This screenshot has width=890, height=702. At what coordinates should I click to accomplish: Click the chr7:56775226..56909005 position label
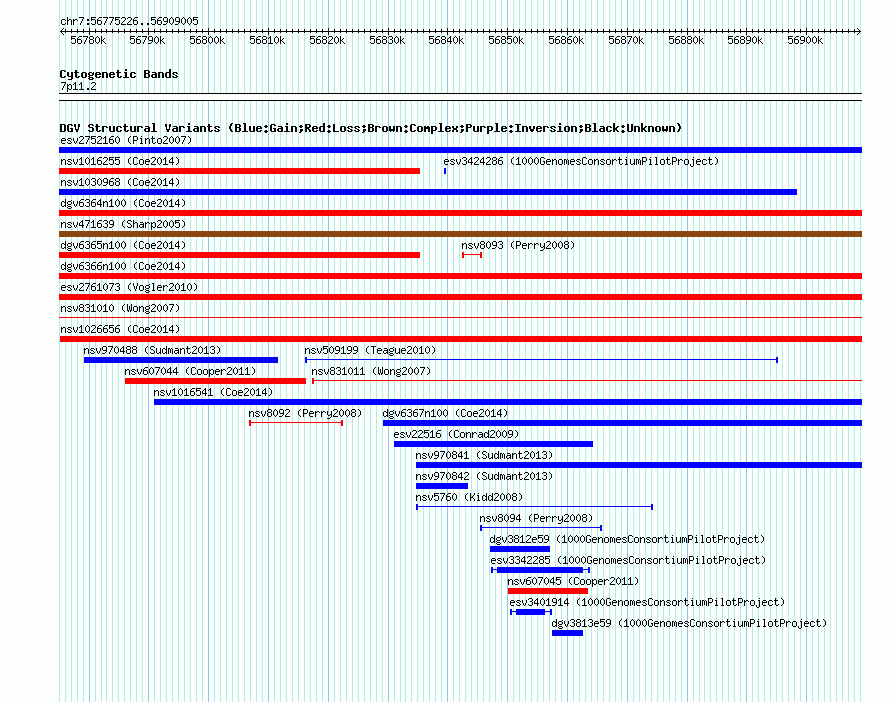(x=129, y=21)
